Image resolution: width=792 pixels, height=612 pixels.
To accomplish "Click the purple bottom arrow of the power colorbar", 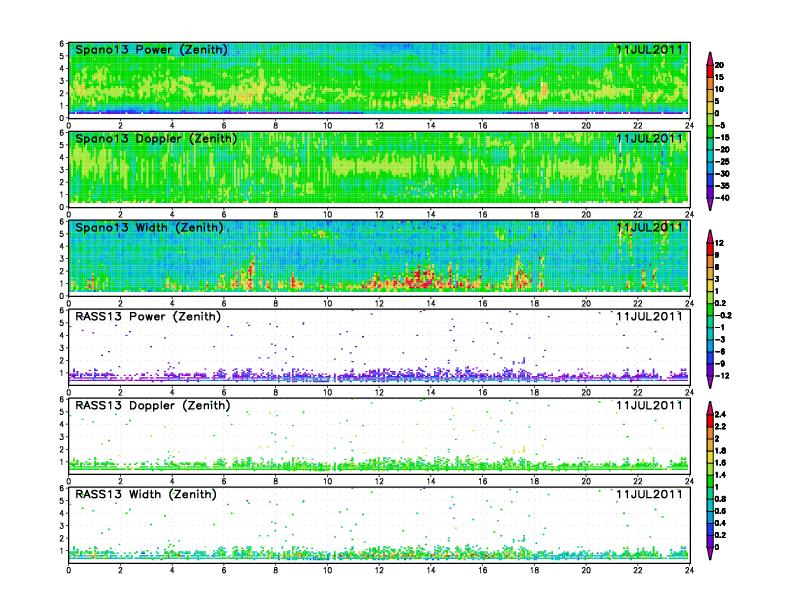I will tap(710, 204).
